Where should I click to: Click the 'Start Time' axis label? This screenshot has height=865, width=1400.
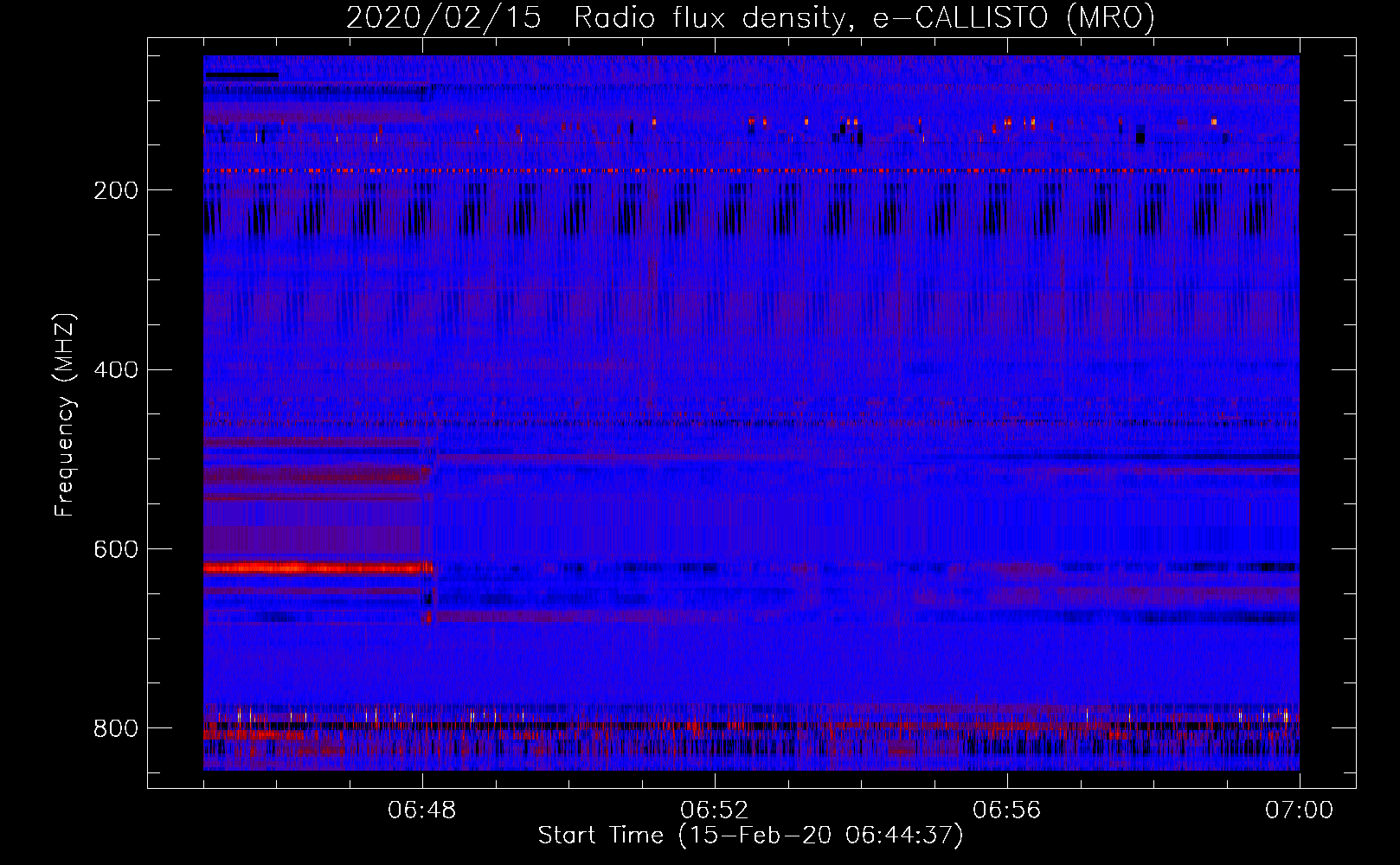pos(750,836)
